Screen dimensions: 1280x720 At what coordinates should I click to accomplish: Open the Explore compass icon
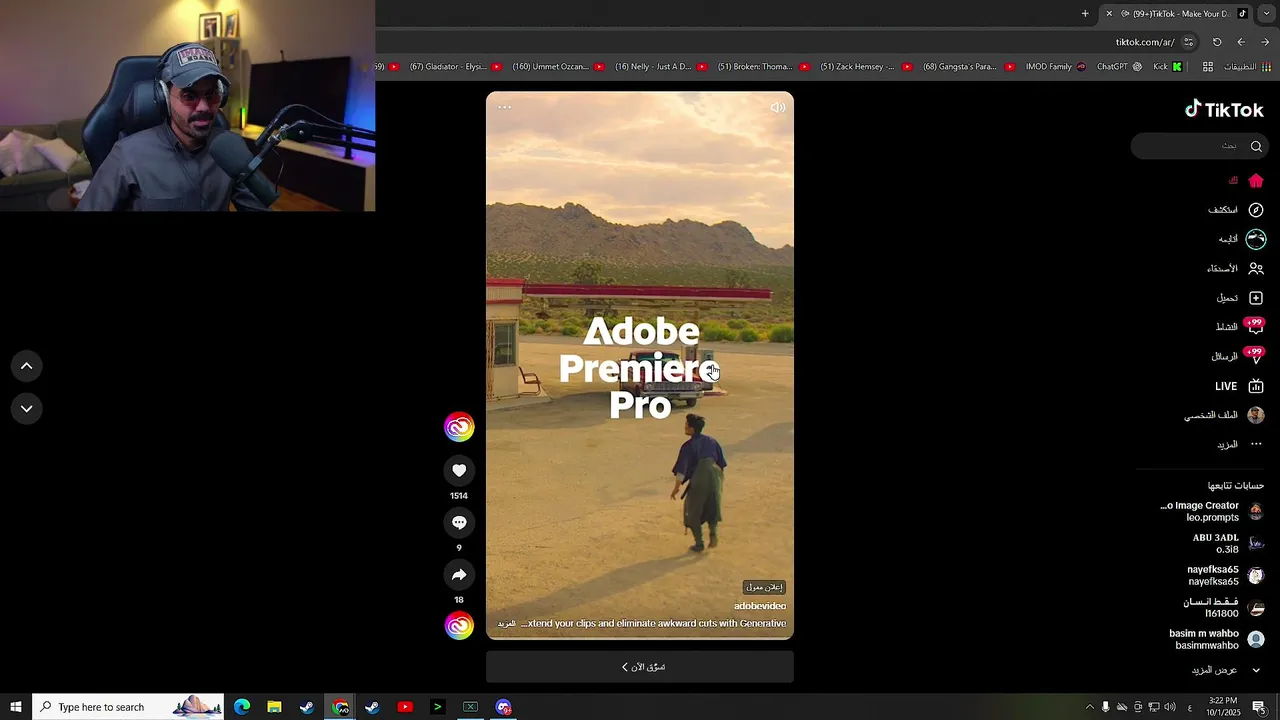[x=1256, y=210]
